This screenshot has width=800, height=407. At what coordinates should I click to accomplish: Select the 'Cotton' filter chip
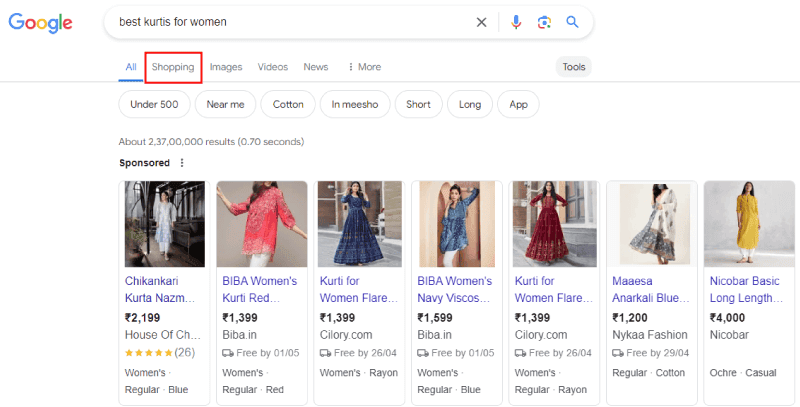(x=288, y=104)
